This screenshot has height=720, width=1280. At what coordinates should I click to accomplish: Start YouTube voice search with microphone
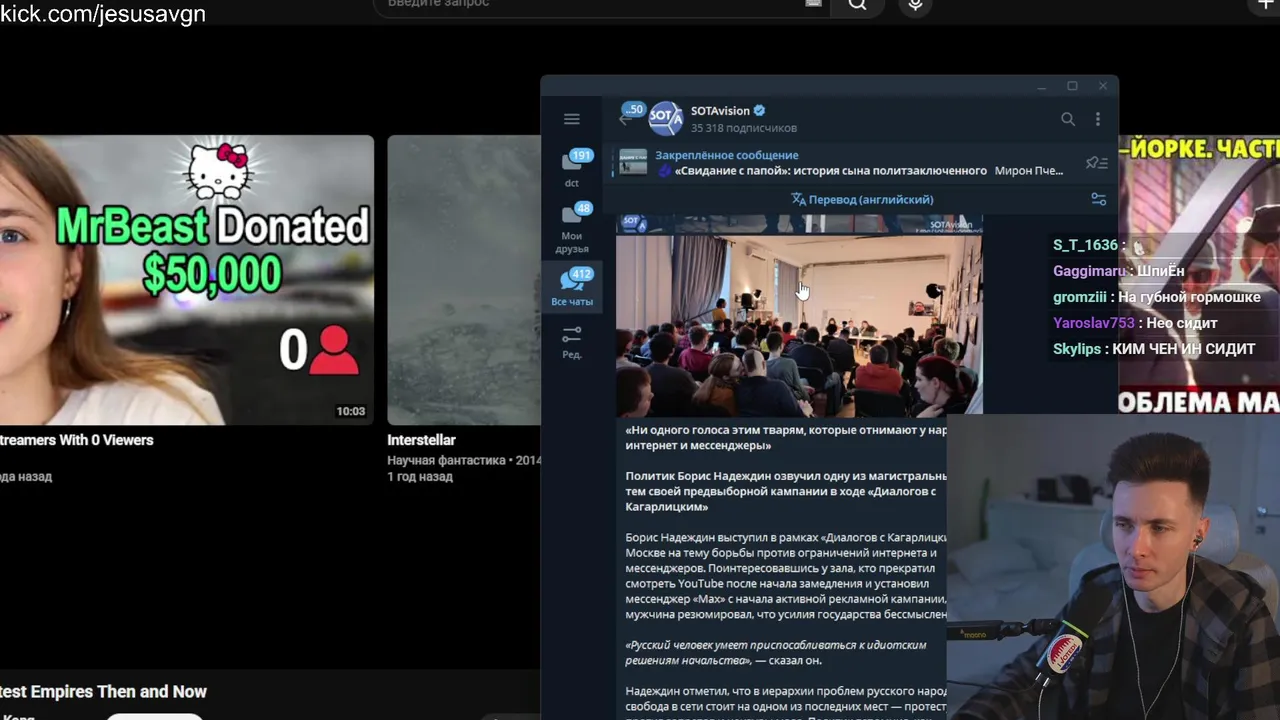(x=915, y=5)
